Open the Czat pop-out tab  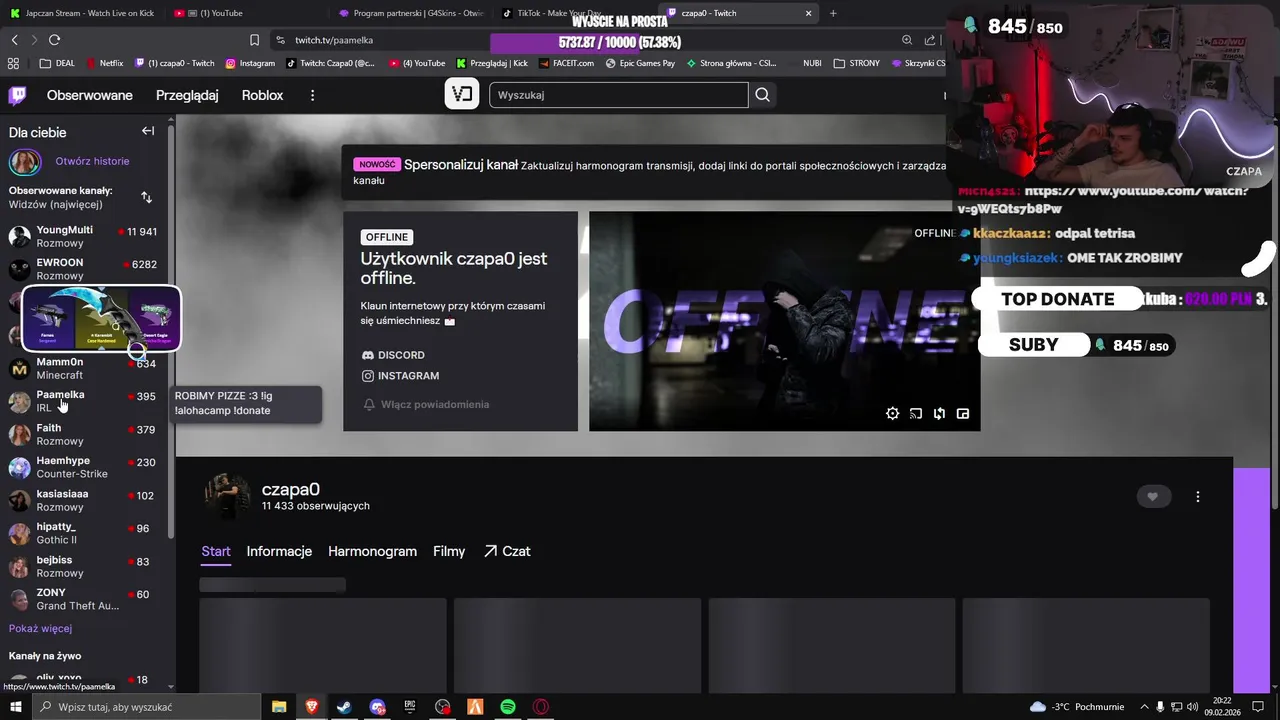(507, 551)
